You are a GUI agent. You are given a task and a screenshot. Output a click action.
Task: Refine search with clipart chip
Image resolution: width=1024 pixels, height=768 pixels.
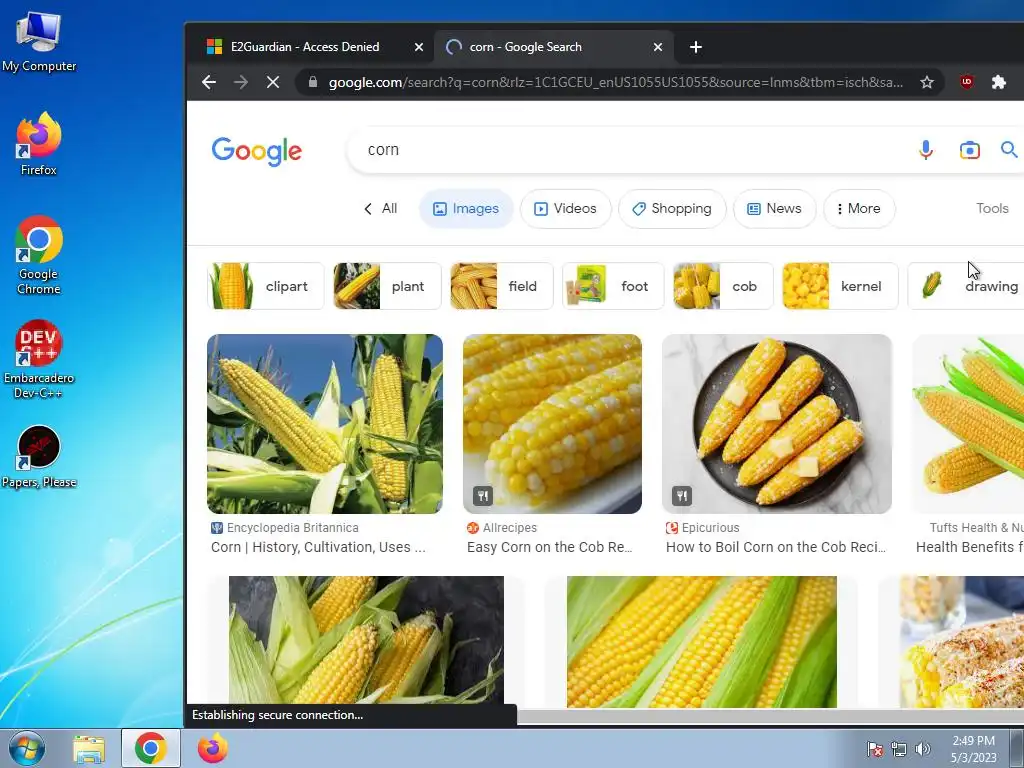click(x=265, y=286)
